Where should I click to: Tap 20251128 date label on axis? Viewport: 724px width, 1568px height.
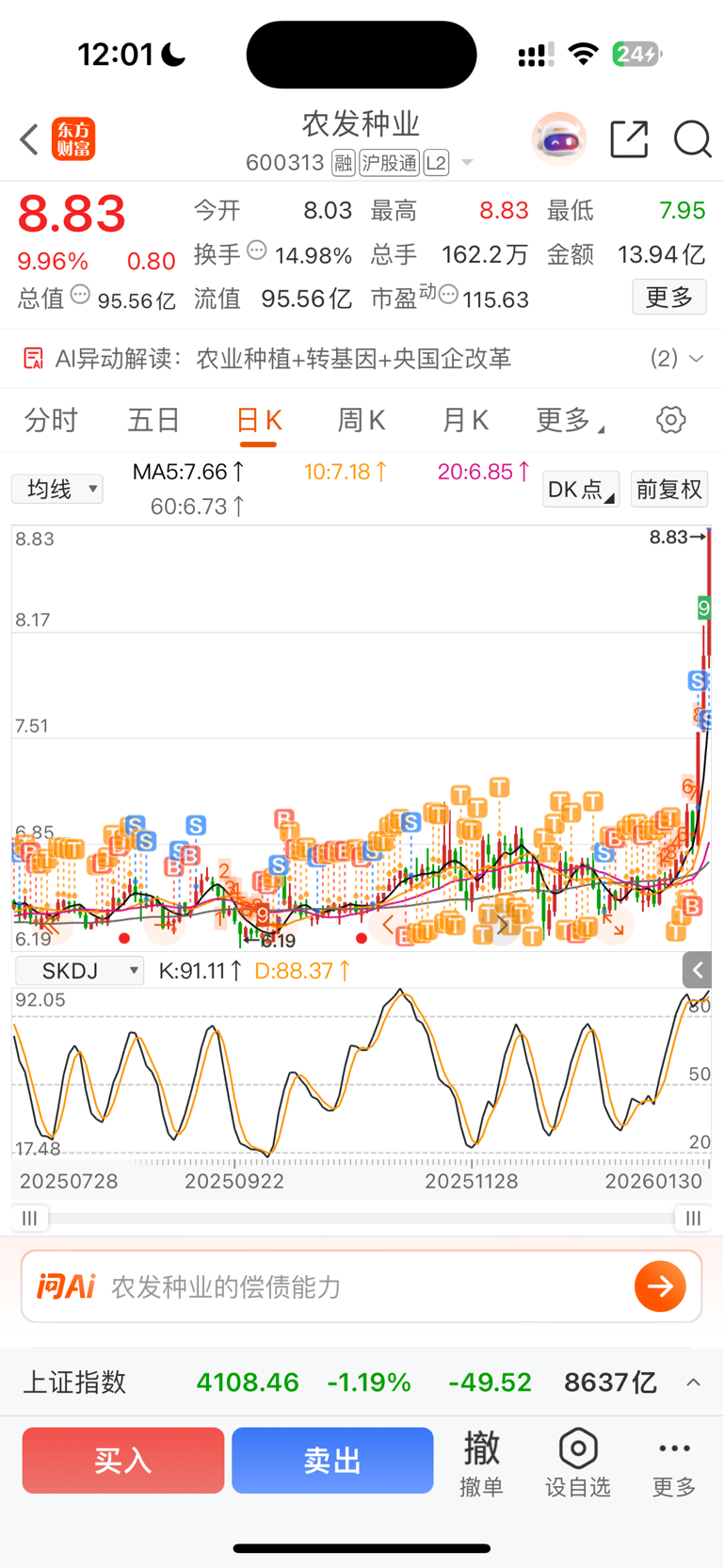472,1181
